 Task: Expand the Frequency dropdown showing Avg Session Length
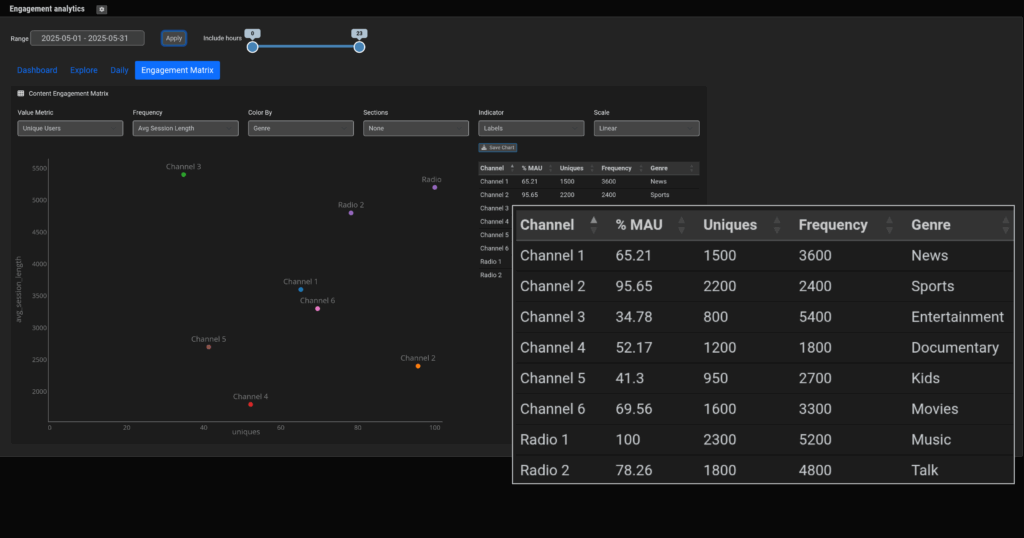[x=186, y=128]
